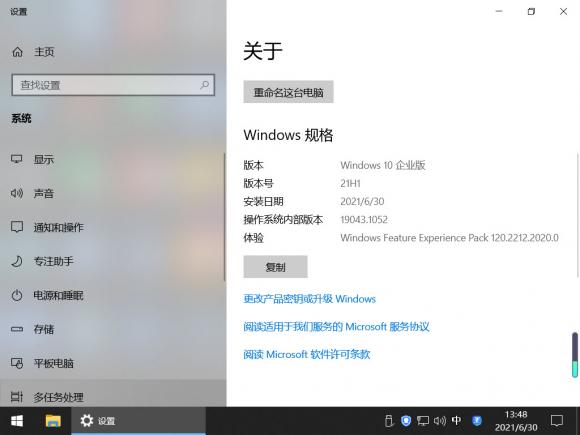Click the right-side vertical scrollbar thumb
Screen dimensions: 580x435
575,355
